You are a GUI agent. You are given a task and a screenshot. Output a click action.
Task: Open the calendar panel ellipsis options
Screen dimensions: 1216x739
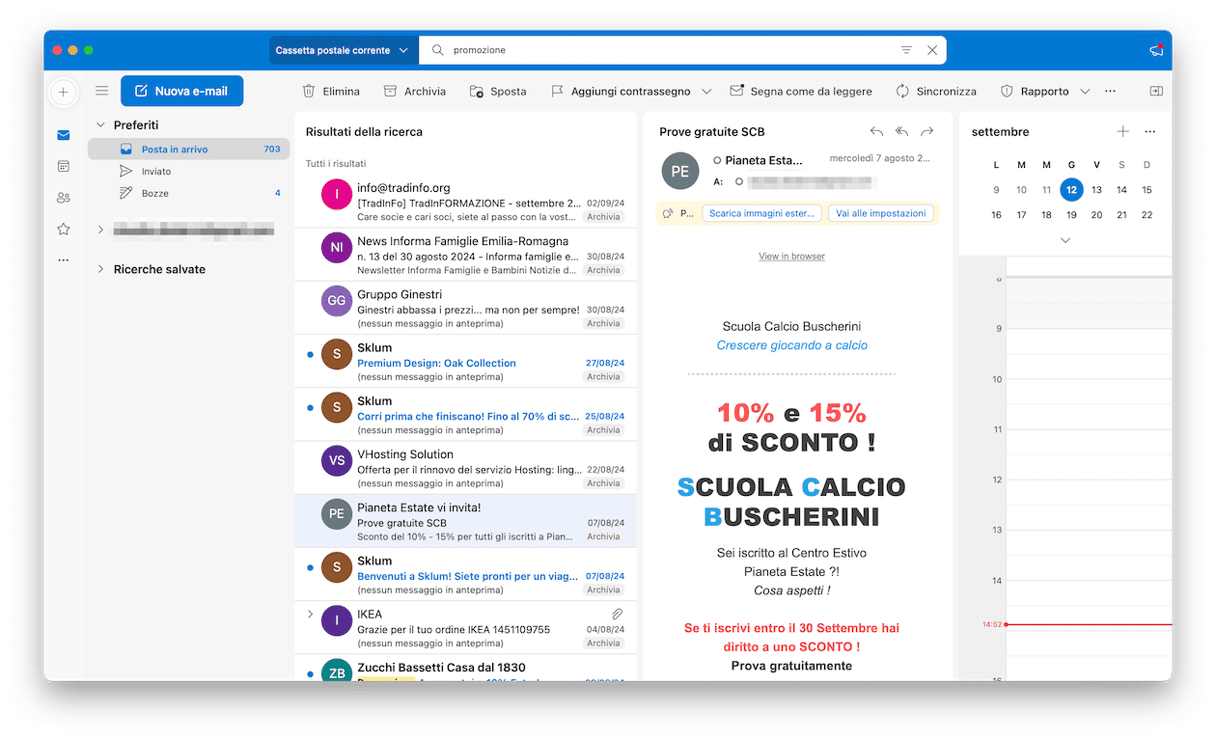click(1150, 132)
